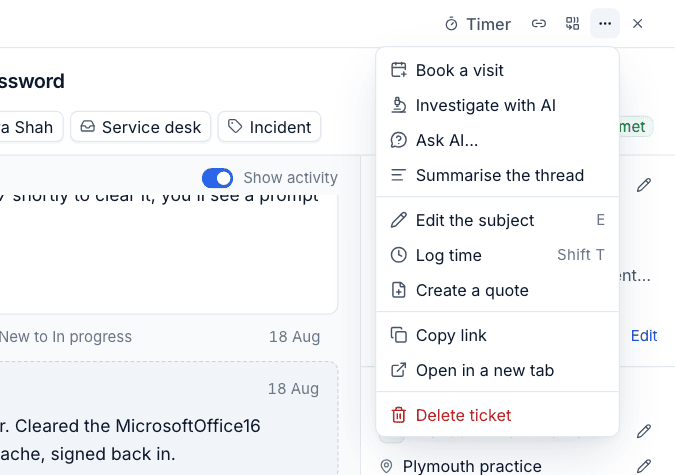Click pencil icon below the met badge
The height and width of the screenshot is (475, 675).
coord(644,185)
